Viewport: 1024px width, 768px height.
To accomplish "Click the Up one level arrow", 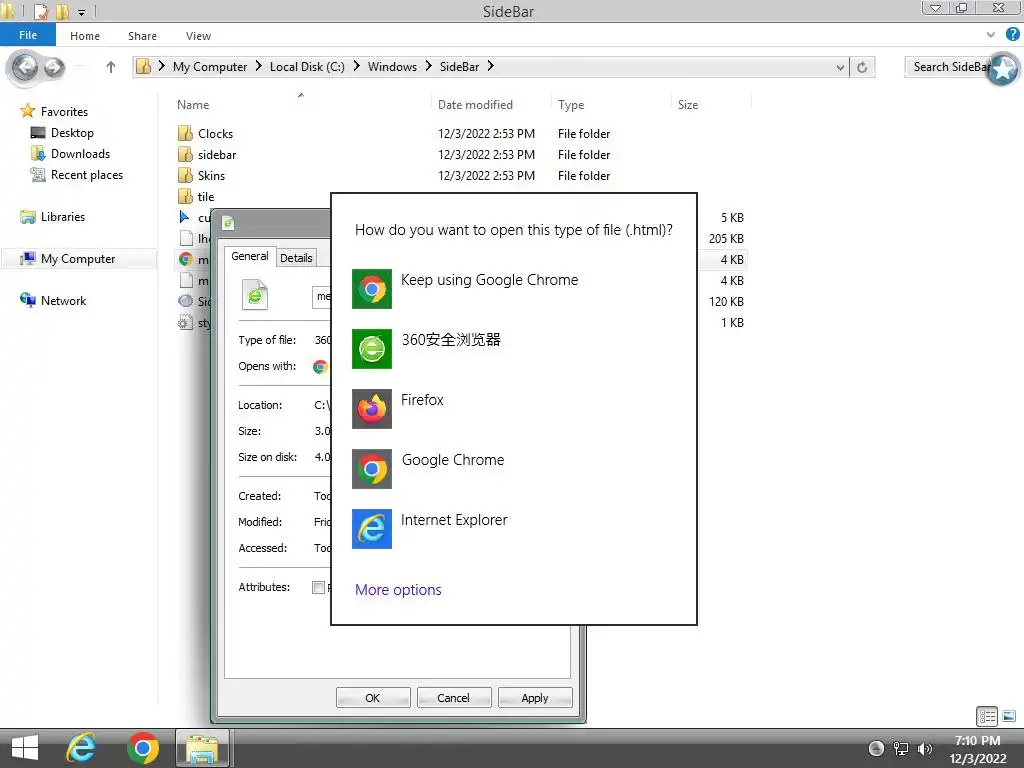I will tap(111, 67).
